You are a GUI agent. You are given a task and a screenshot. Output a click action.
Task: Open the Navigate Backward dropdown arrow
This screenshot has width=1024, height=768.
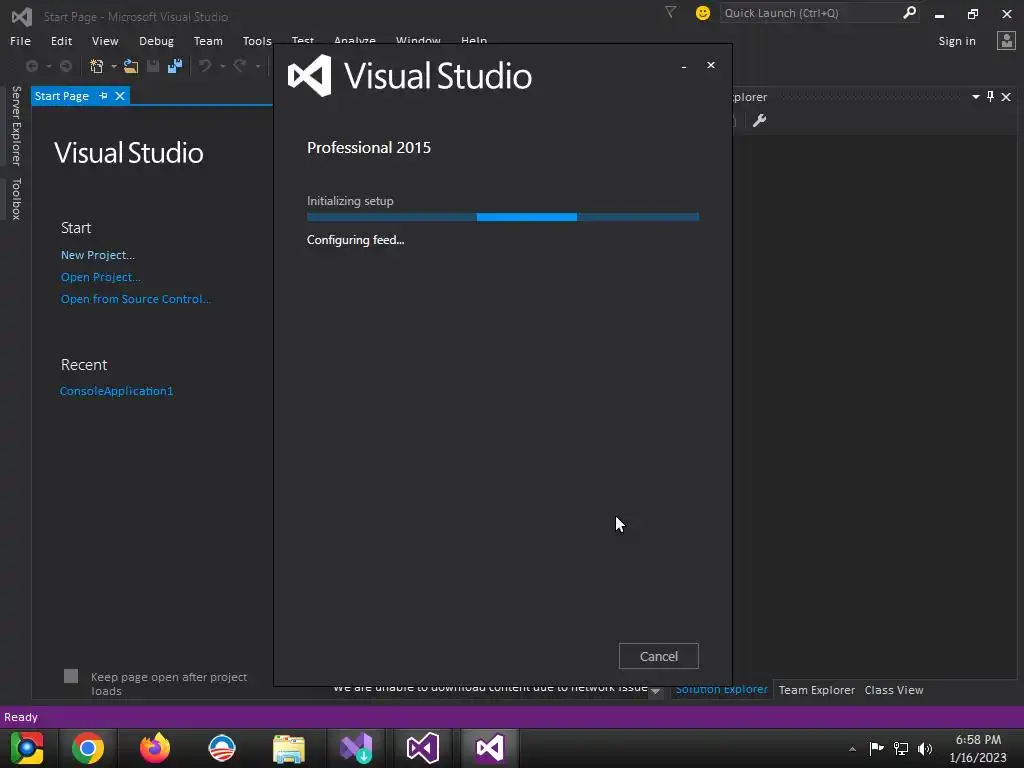tap(48, 66)
